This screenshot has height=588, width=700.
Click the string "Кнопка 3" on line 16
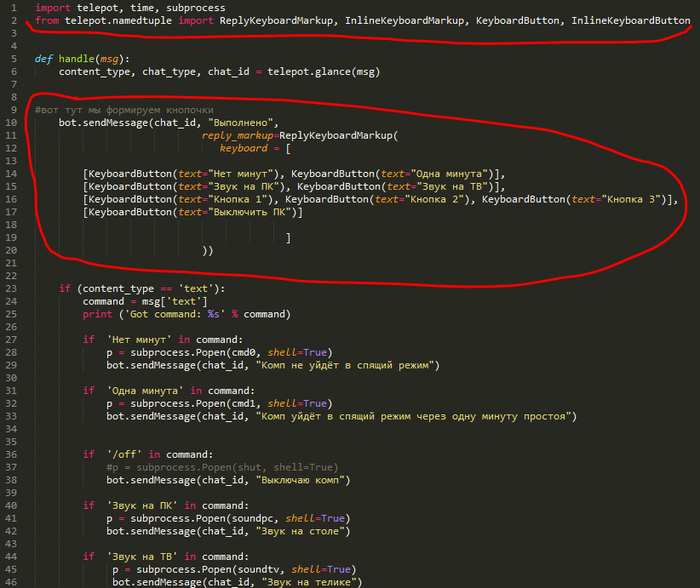click(x=630, y=200)
